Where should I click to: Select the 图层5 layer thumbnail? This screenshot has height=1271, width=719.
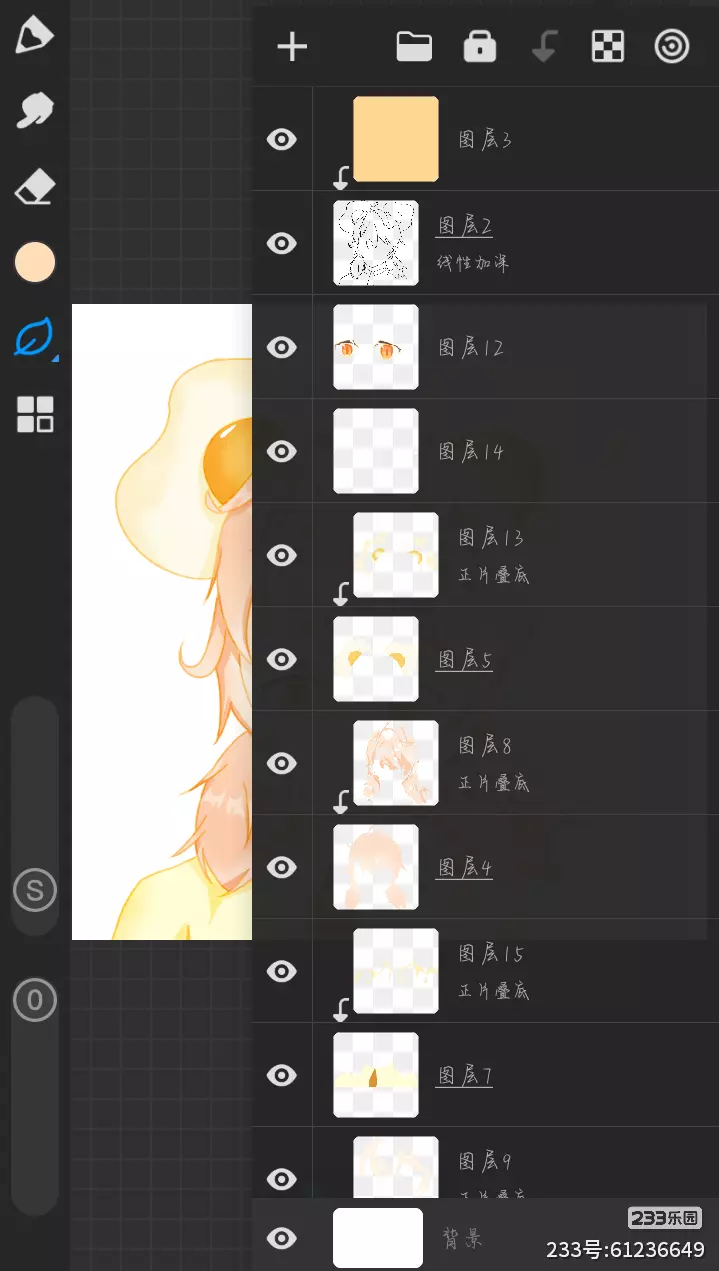pos(376,659)
